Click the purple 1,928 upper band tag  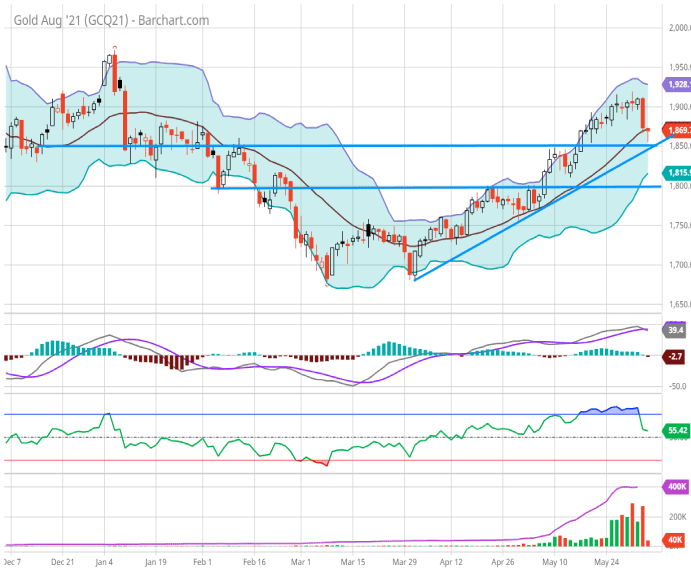pos(672,86)
